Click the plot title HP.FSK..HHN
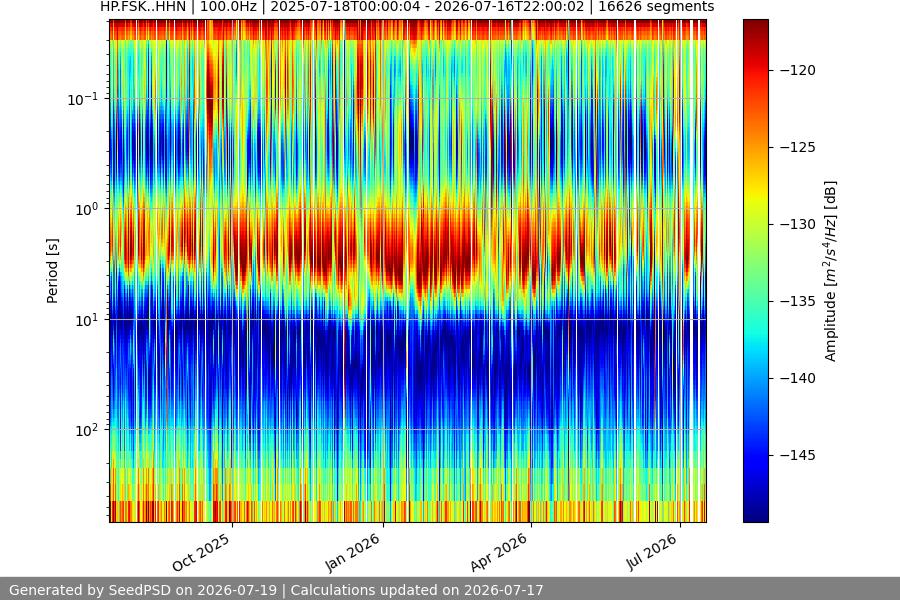 point(143,7)
